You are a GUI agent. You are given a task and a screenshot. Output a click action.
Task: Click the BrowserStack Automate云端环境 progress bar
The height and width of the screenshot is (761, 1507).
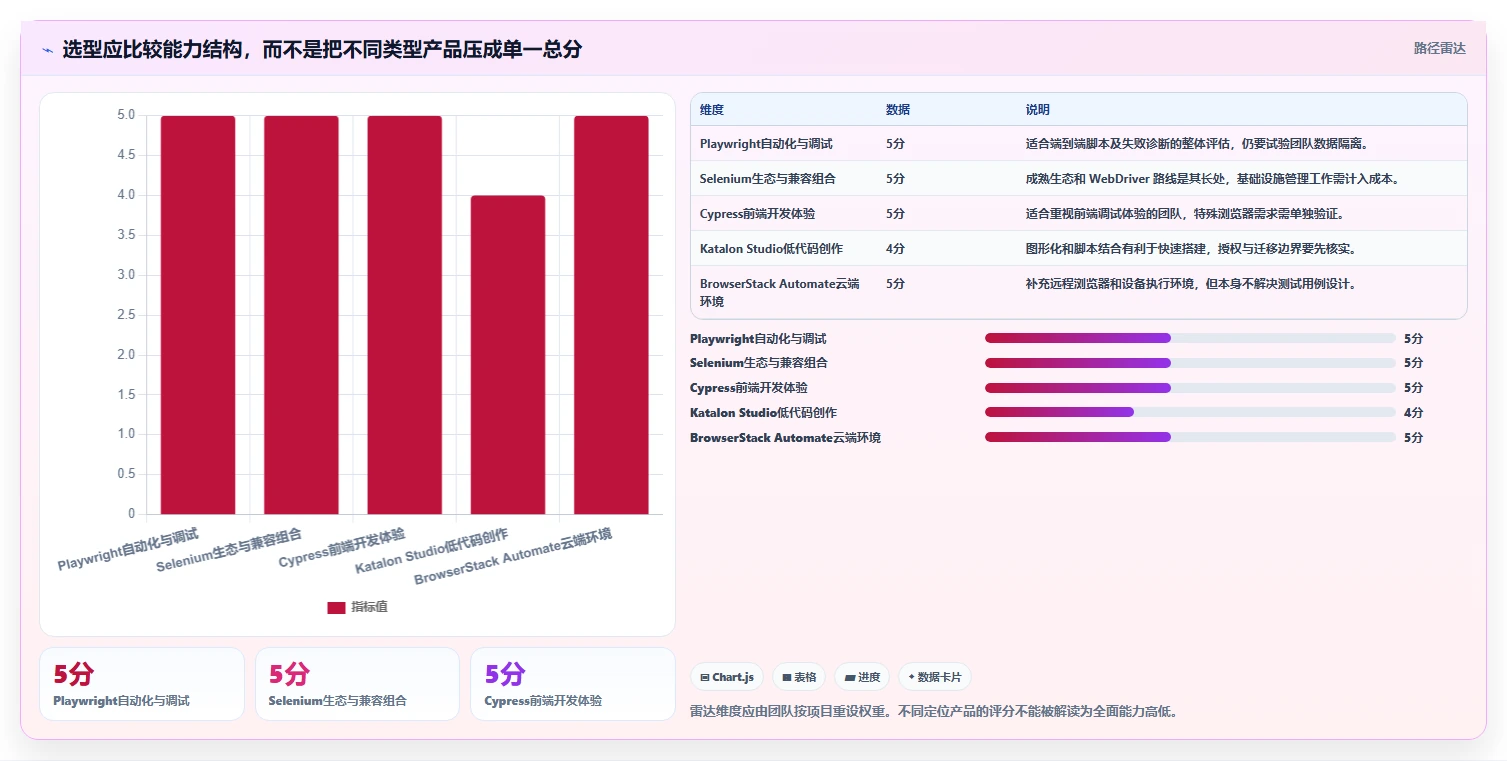1190,437
